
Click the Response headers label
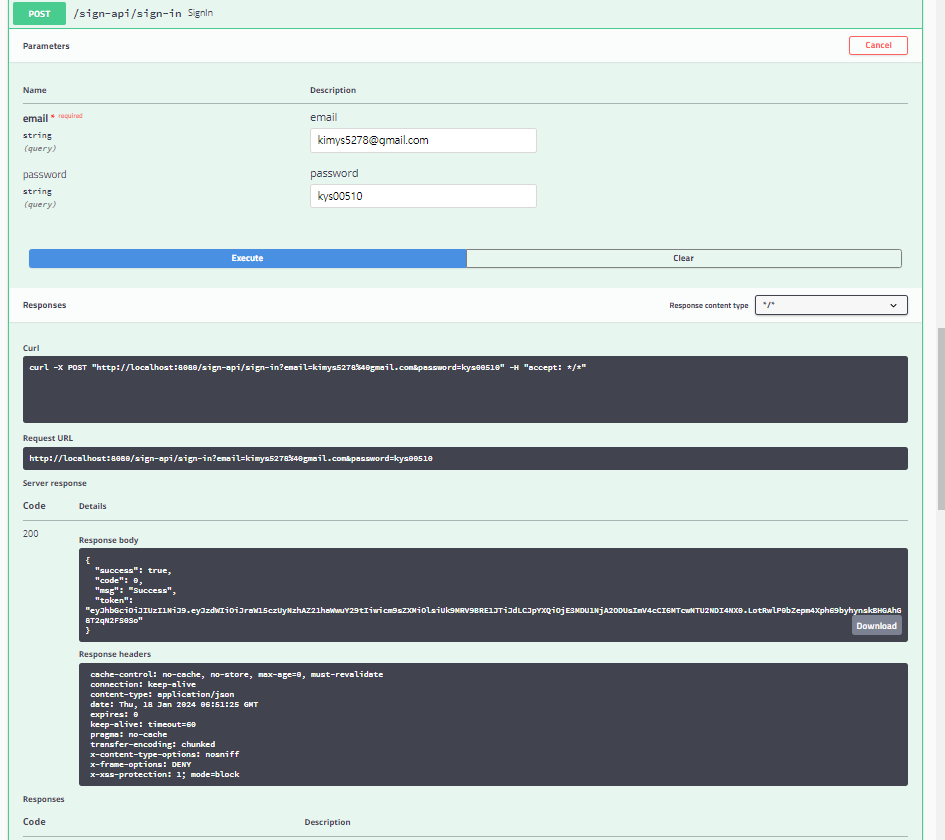click(115, 654)
